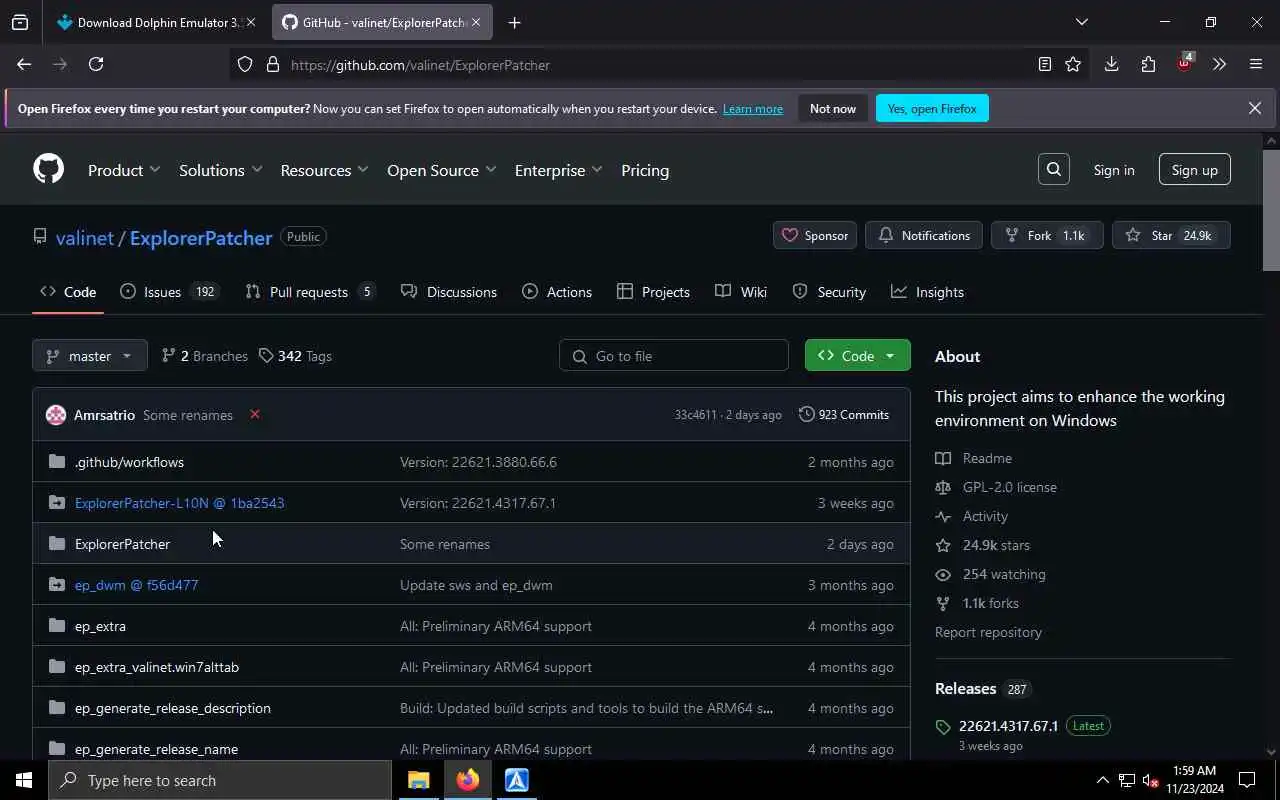Click the Sign in link

[1114, 170]
